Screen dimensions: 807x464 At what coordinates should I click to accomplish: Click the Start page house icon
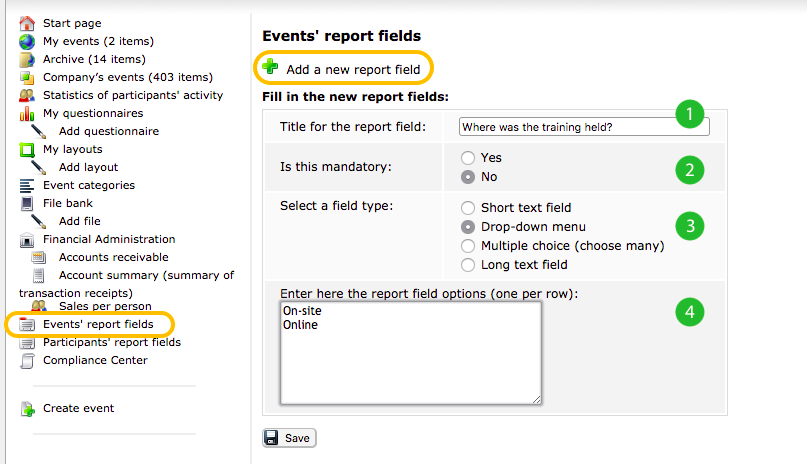coord(27,23)
